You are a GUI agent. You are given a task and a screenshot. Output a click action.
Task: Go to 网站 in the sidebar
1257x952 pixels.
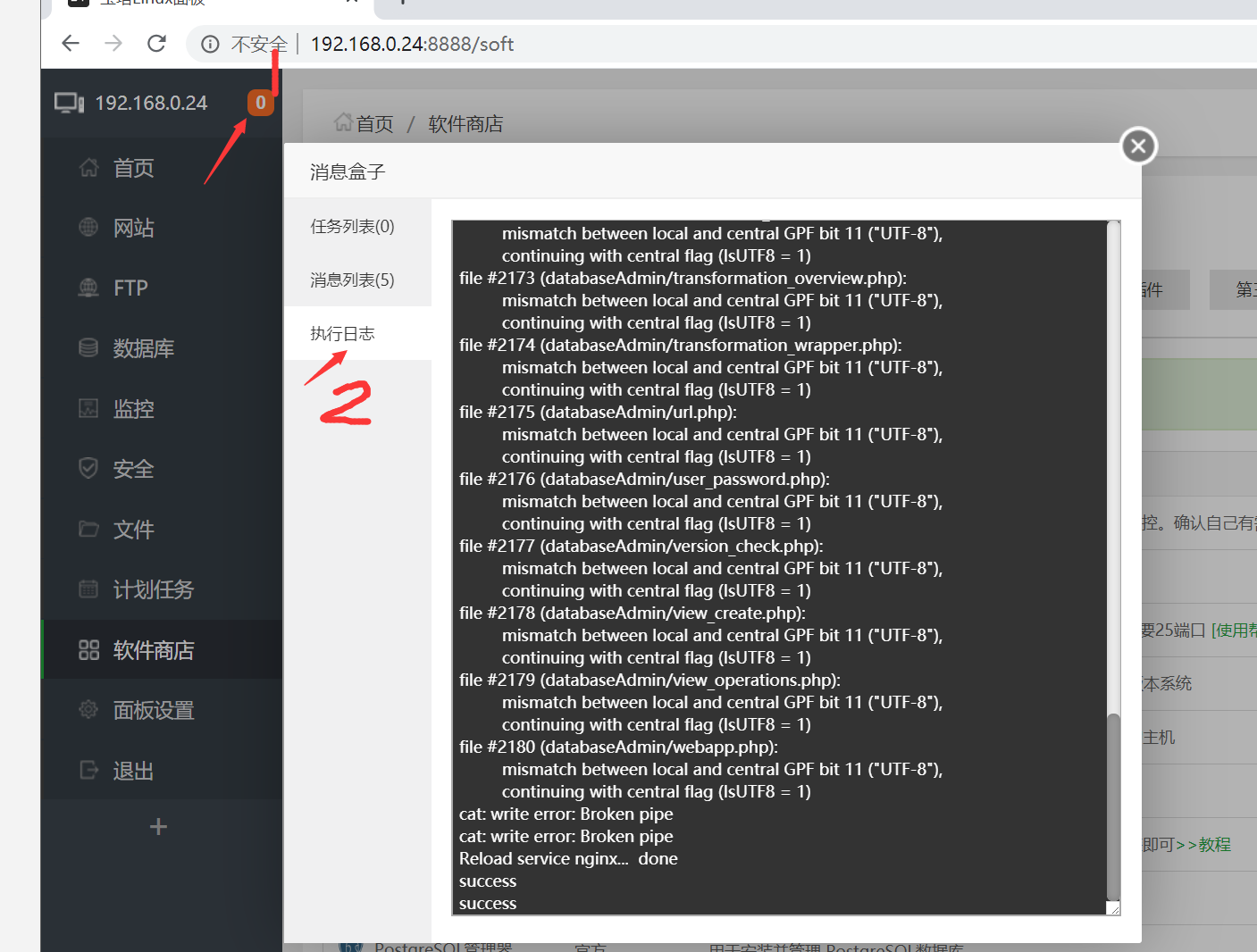pos(134,228)
